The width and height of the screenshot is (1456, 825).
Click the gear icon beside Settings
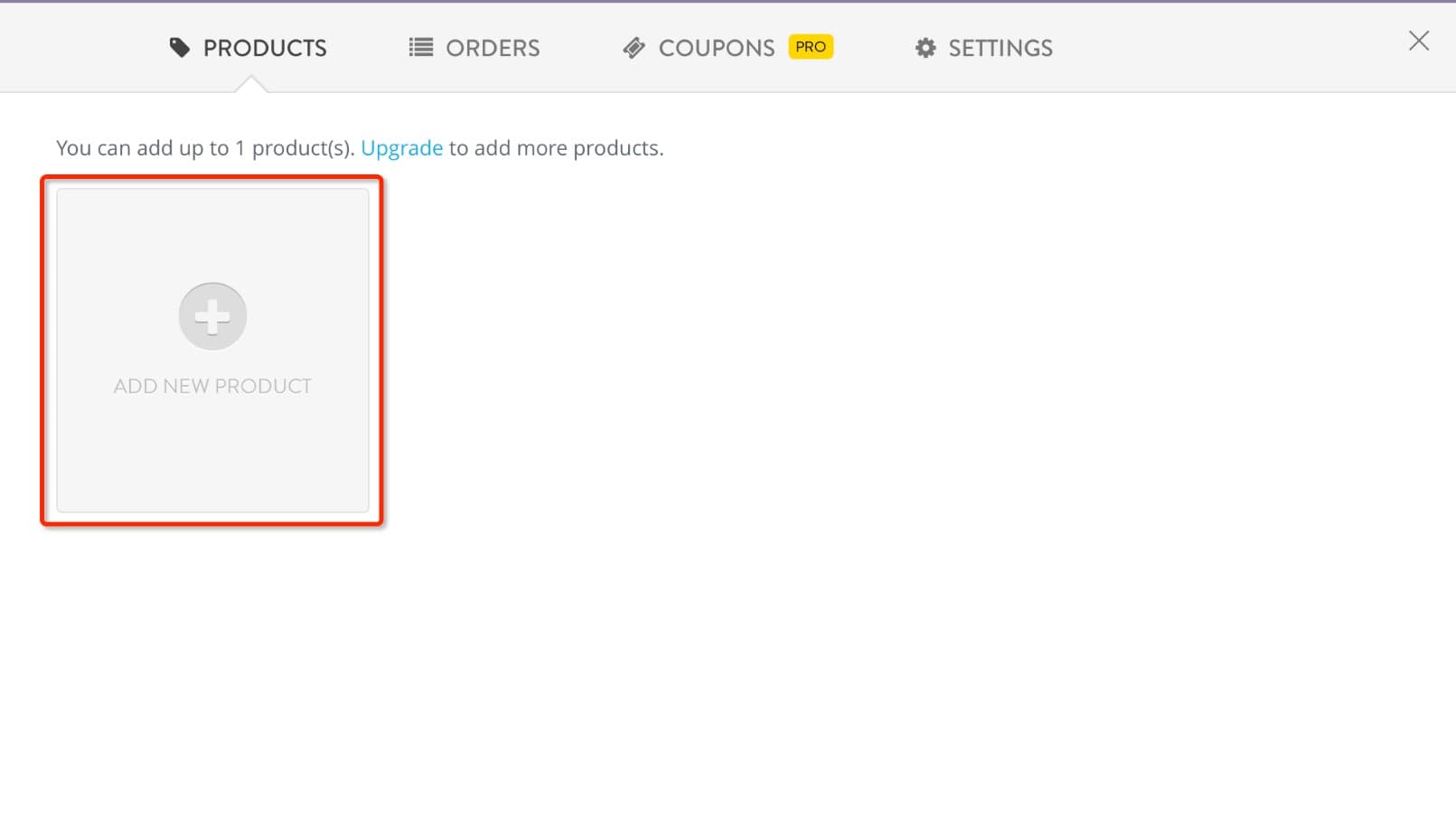[925, 48]
